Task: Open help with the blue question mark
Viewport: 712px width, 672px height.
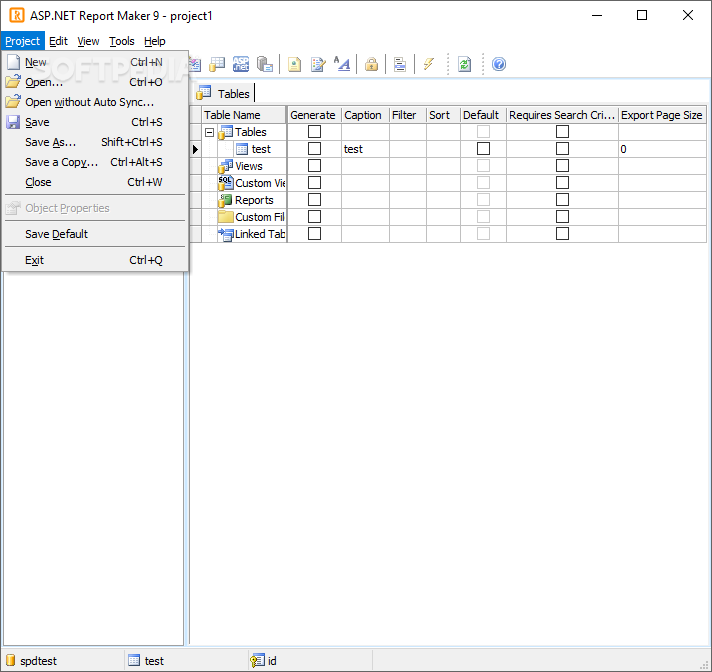Action: (499, 64)
